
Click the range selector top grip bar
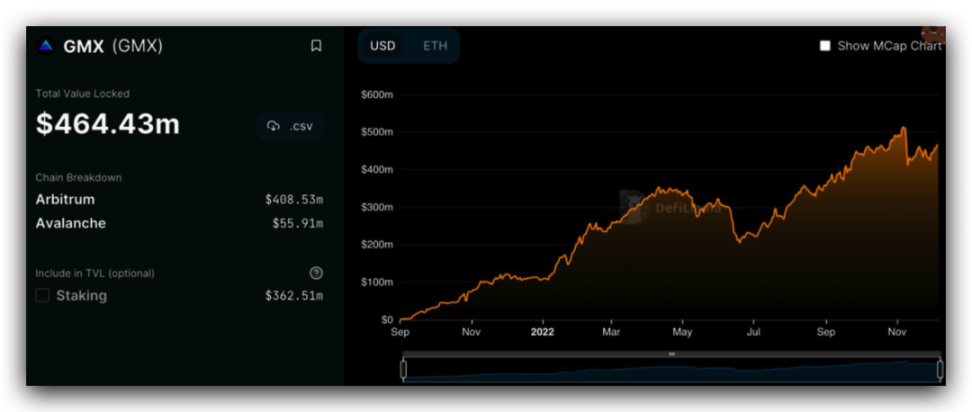pos(672,354)
